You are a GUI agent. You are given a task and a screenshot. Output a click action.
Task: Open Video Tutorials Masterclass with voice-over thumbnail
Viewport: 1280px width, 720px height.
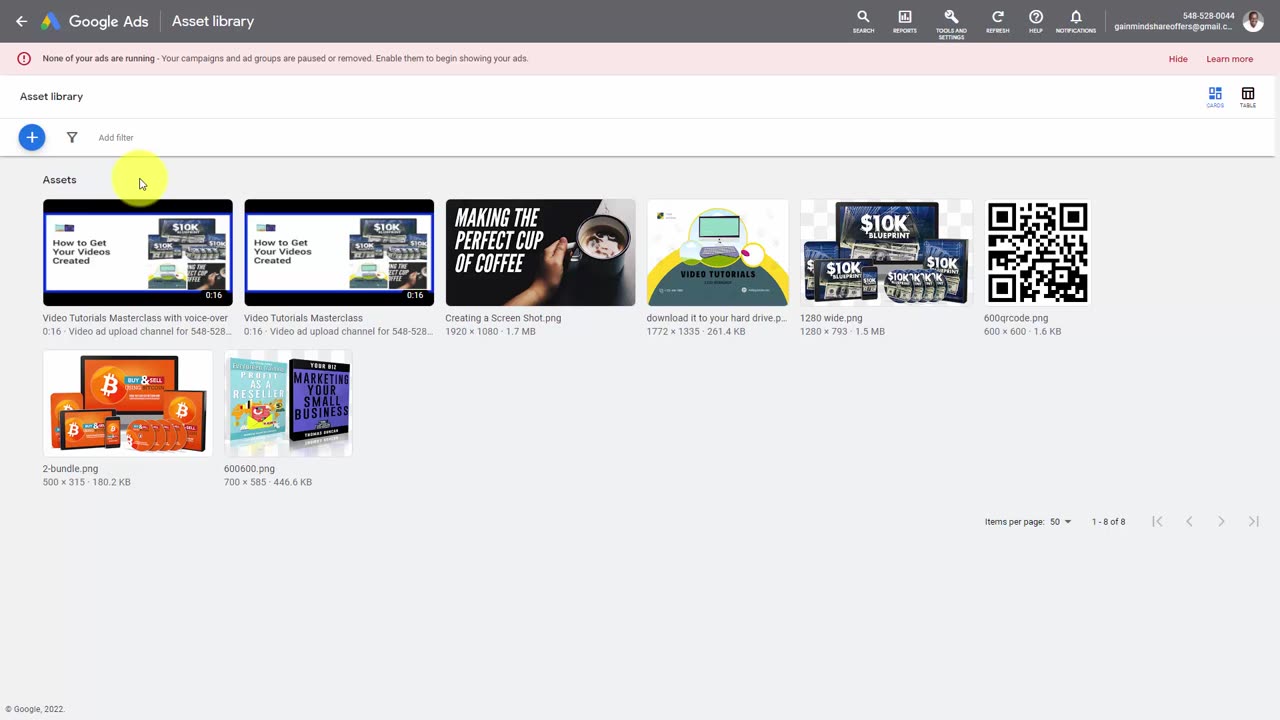click(x=137, y=252)
